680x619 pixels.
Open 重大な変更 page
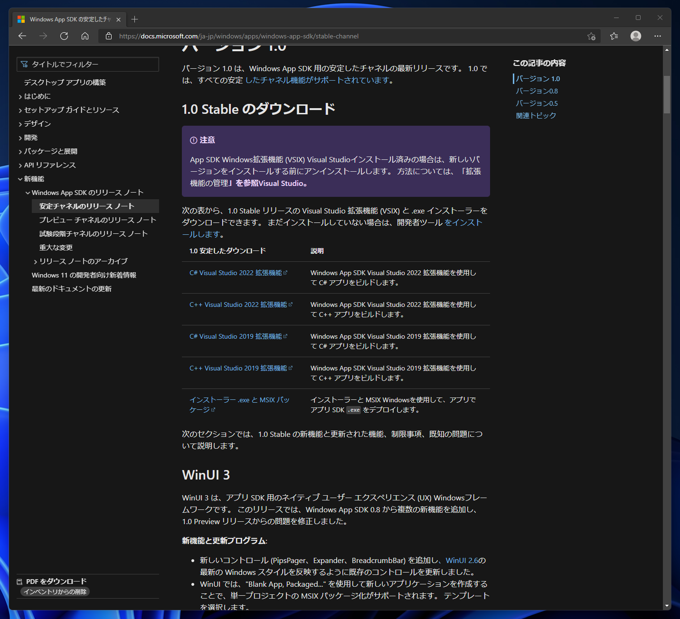click(56, 248)
